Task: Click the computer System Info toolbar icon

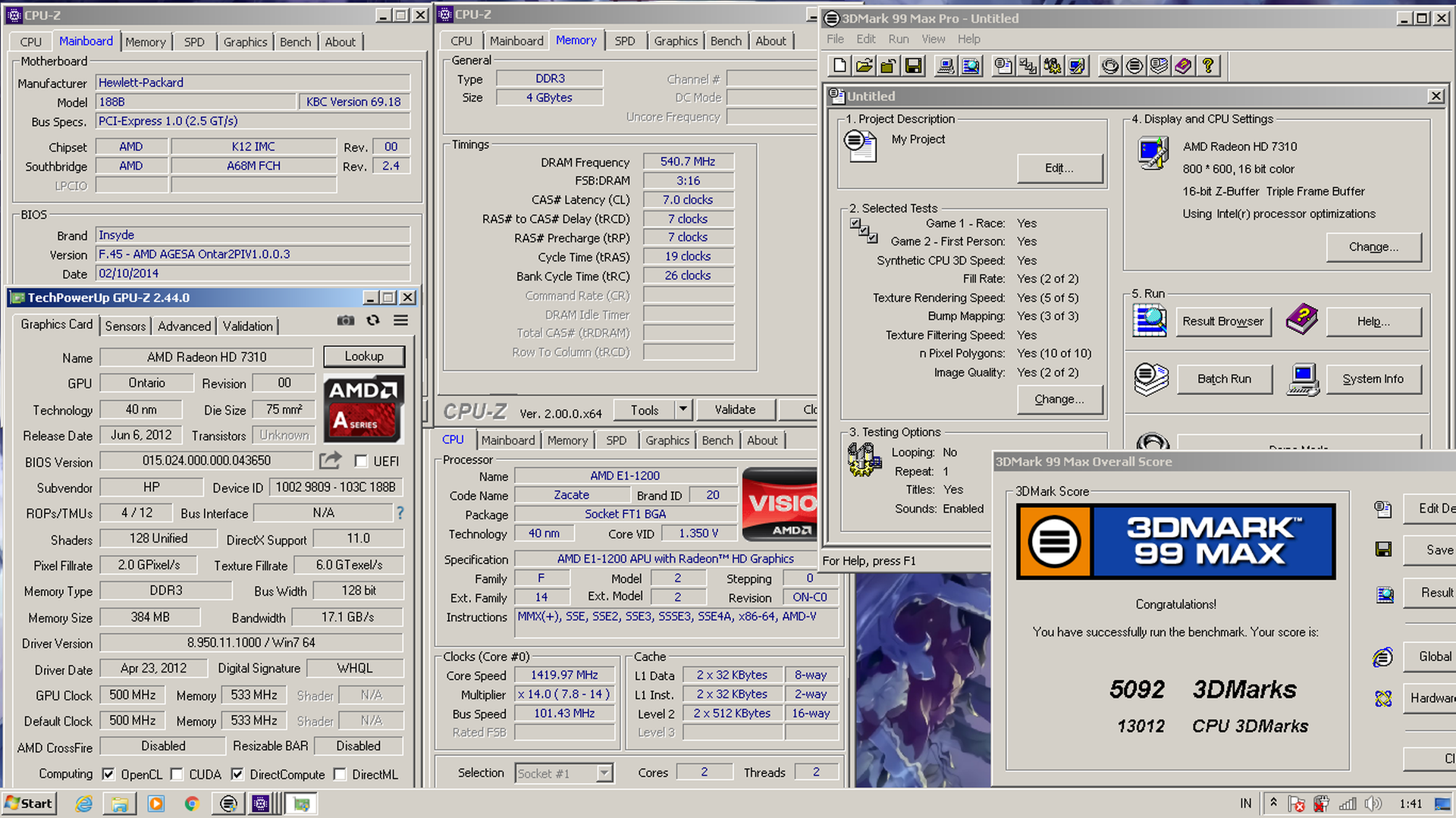Action: pyautogui.click(x=946, y=66)
